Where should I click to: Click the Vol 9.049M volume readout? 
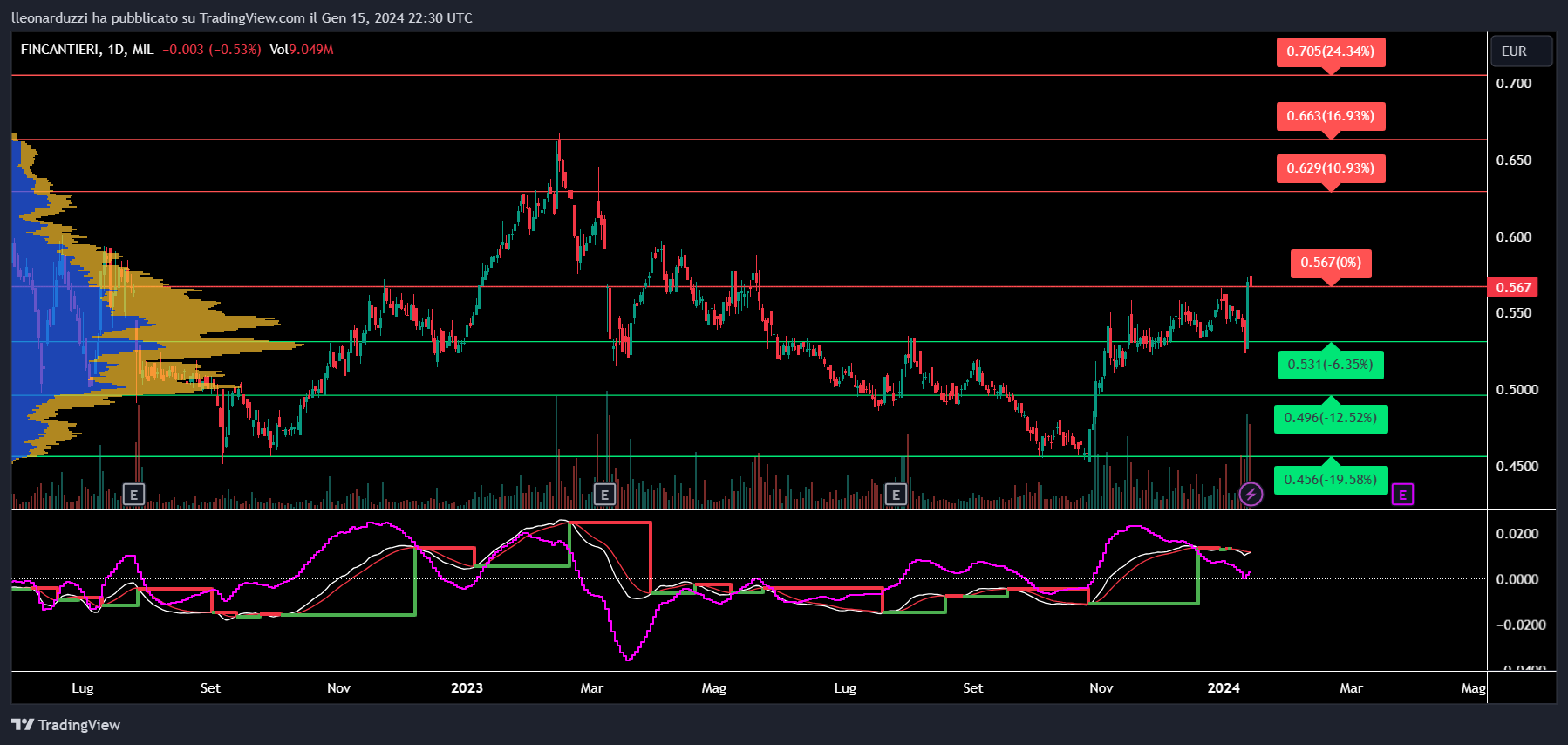pyautogui.click(x=302, y=50)
